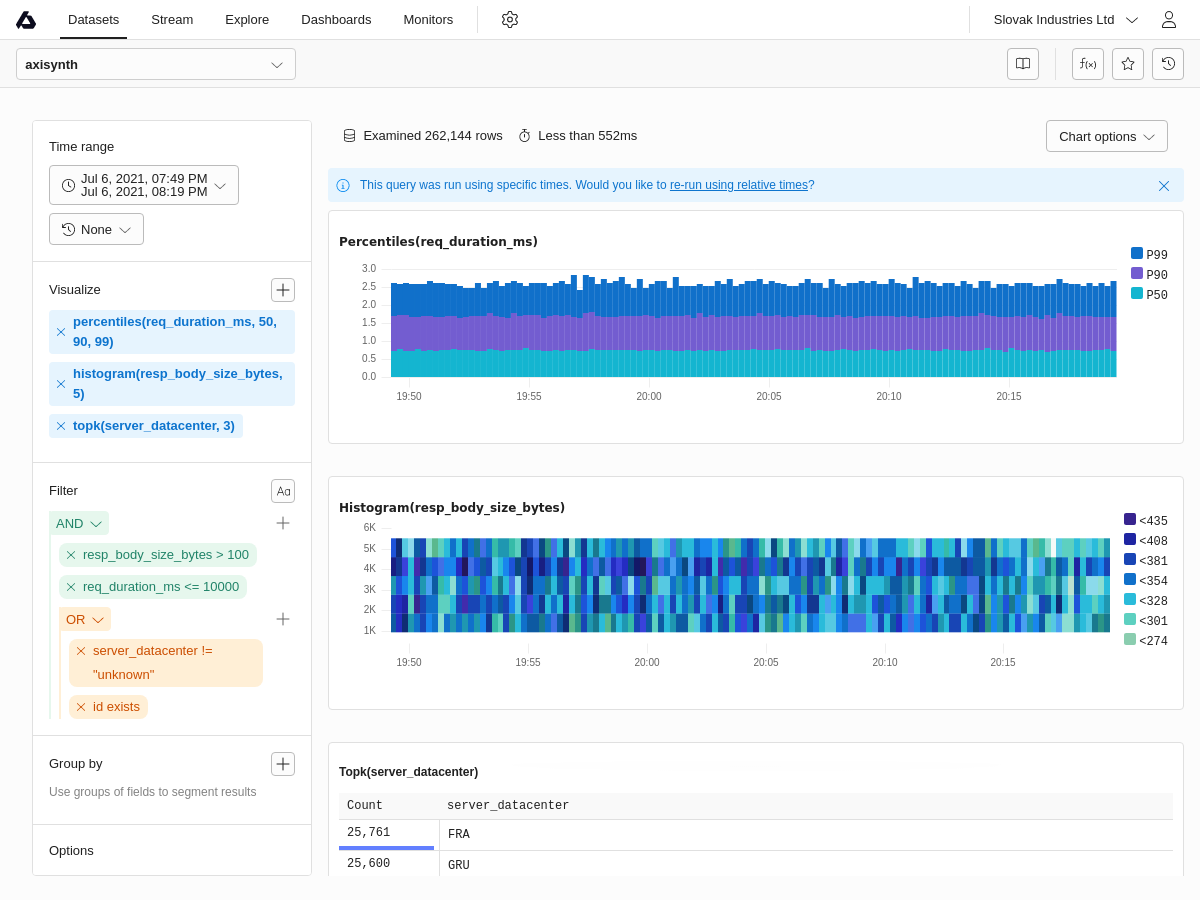This screenshot has width=1200, height=900.
Task: Toggle case sensitivity Aa filter button
Action: (x=283, y=491)
